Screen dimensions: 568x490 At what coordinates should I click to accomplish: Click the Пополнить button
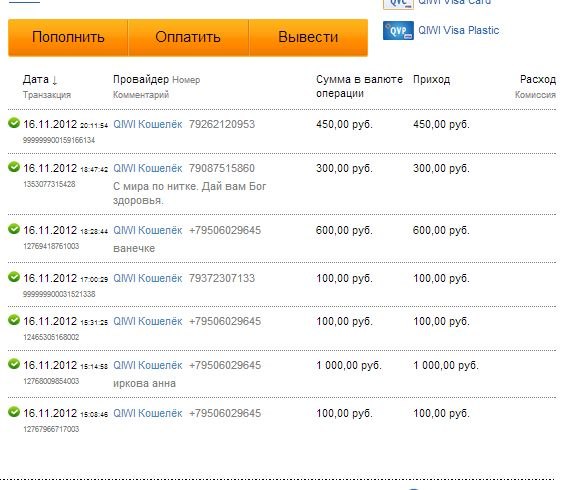pyautogui.click(x=68, y=37)
